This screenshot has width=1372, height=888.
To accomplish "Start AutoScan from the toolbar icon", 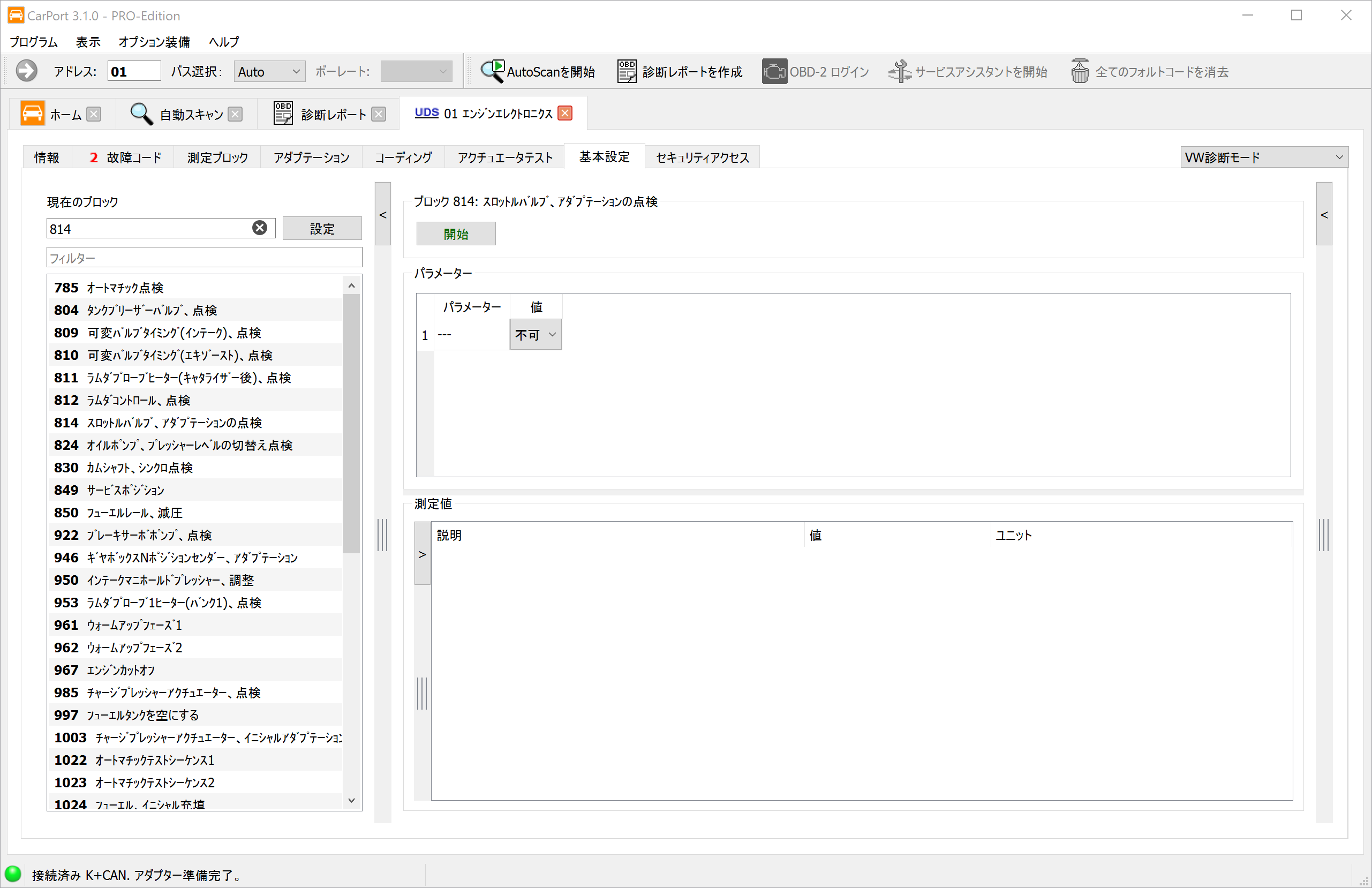I will [492, 72].
